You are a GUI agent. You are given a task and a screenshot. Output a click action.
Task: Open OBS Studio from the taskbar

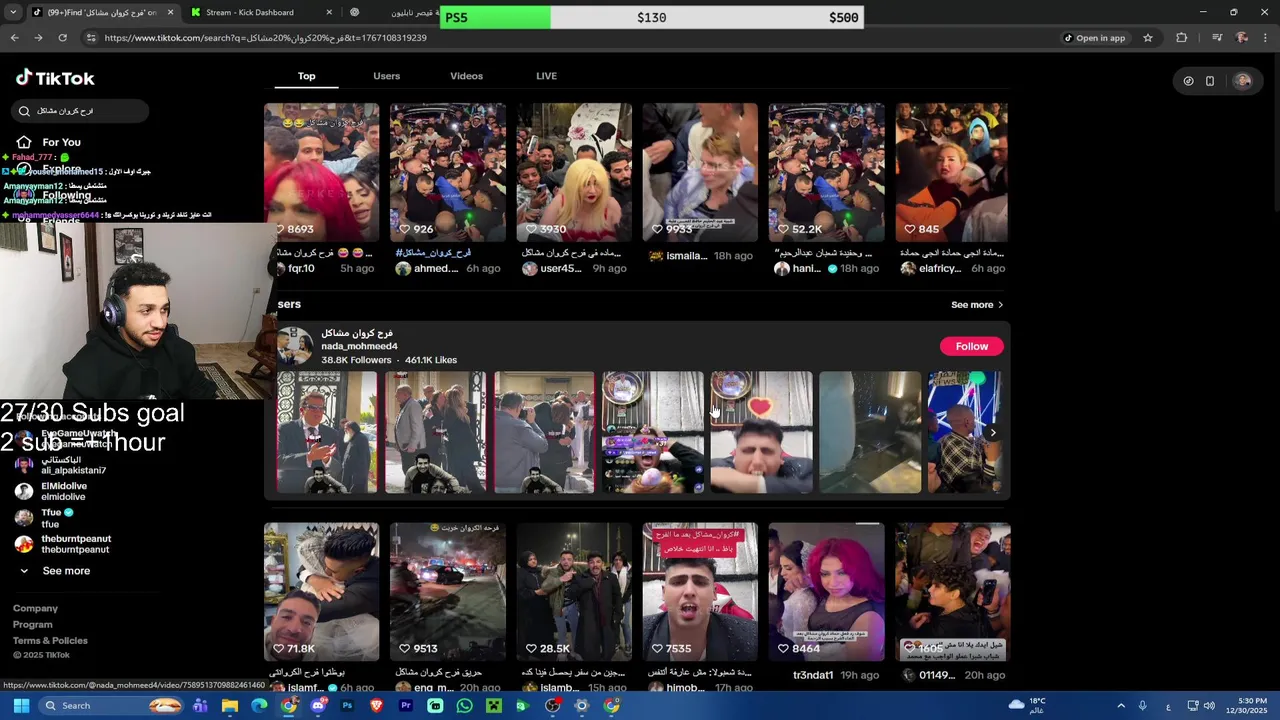[x=552, y=706]
